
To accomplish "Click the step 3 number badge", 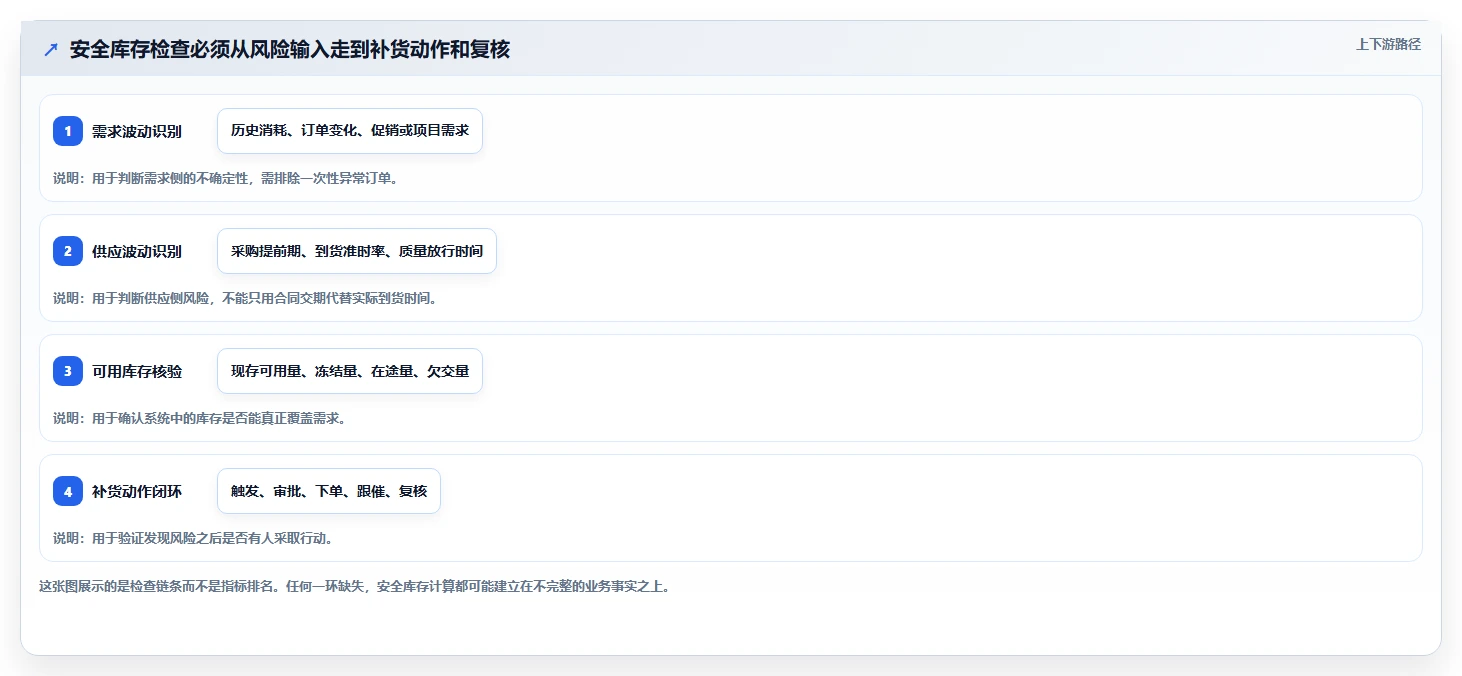I will tap(68, 371).
